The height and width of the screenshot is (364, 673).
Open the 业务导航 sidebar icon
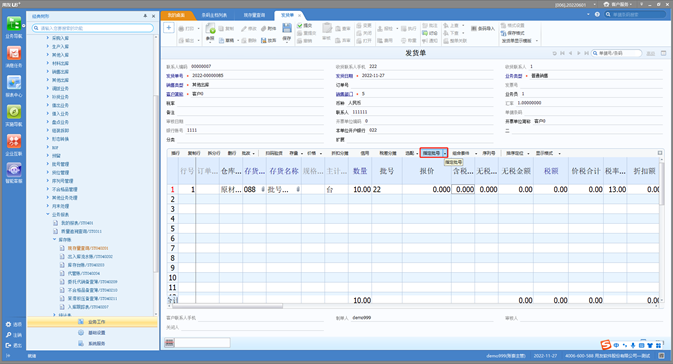tap(14, 24)
